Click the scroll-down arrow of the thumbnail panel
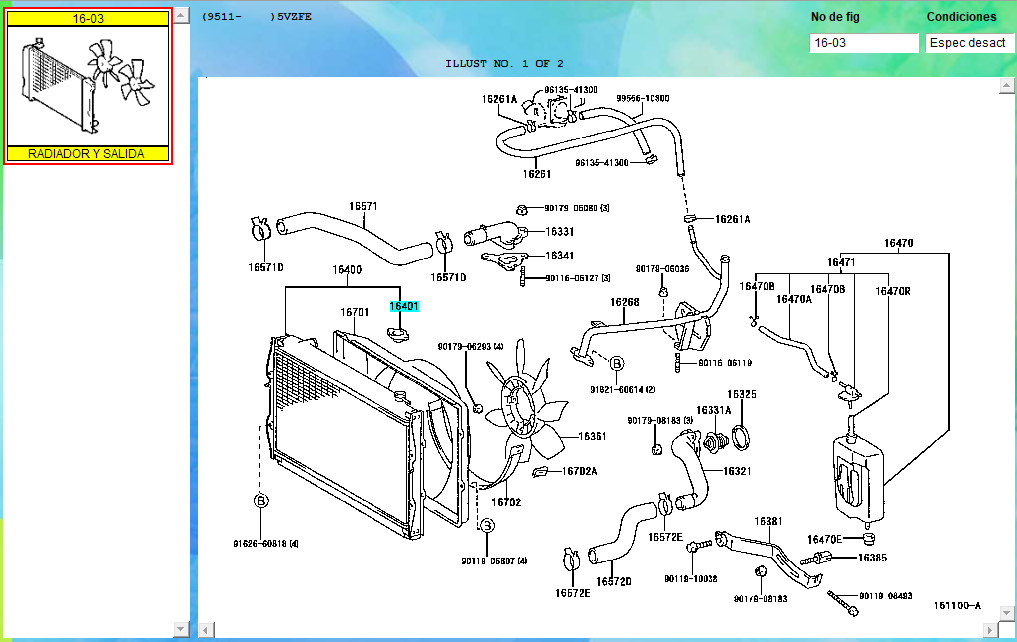 (x=181, y=628)
